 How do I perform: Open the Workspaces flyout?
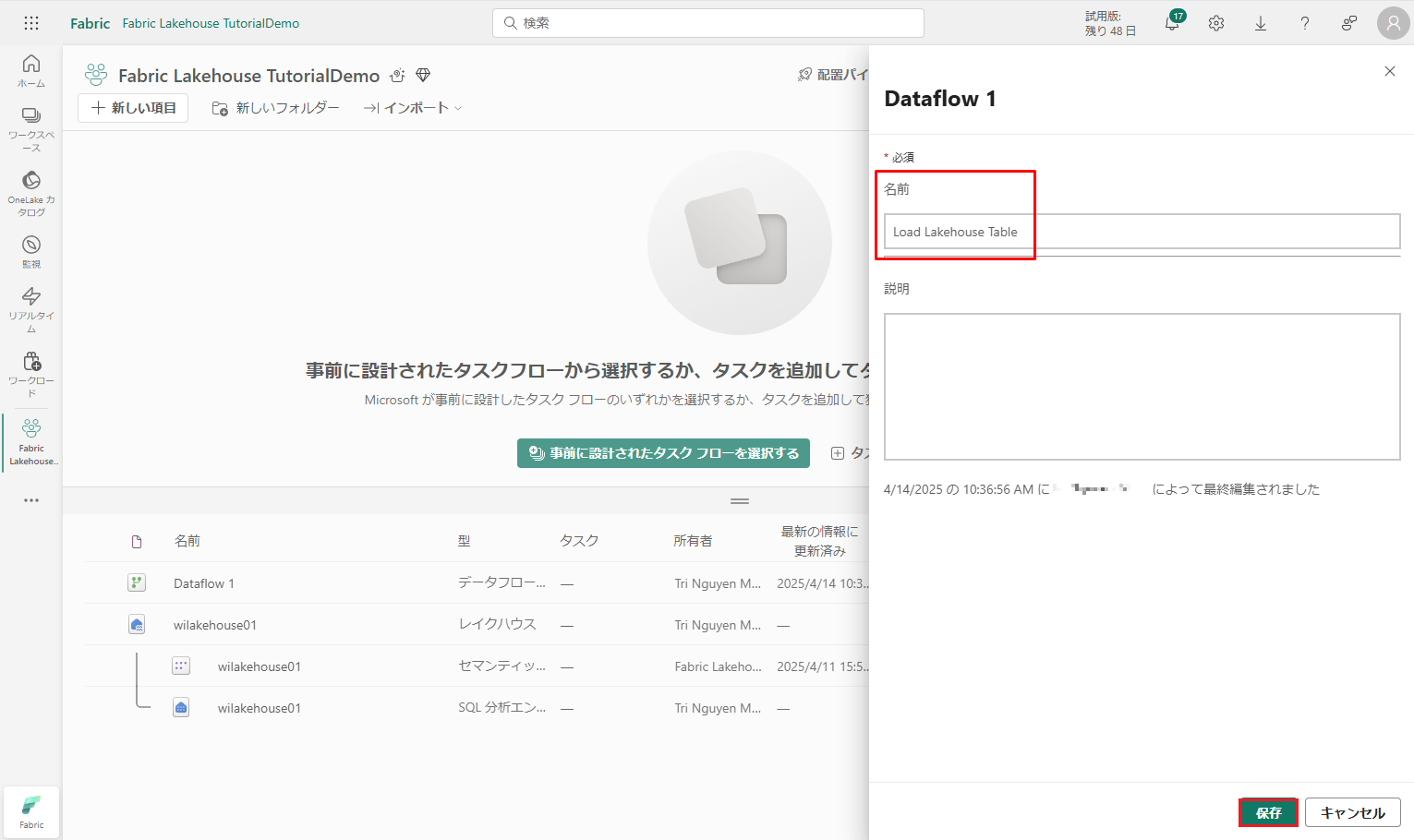31,128
